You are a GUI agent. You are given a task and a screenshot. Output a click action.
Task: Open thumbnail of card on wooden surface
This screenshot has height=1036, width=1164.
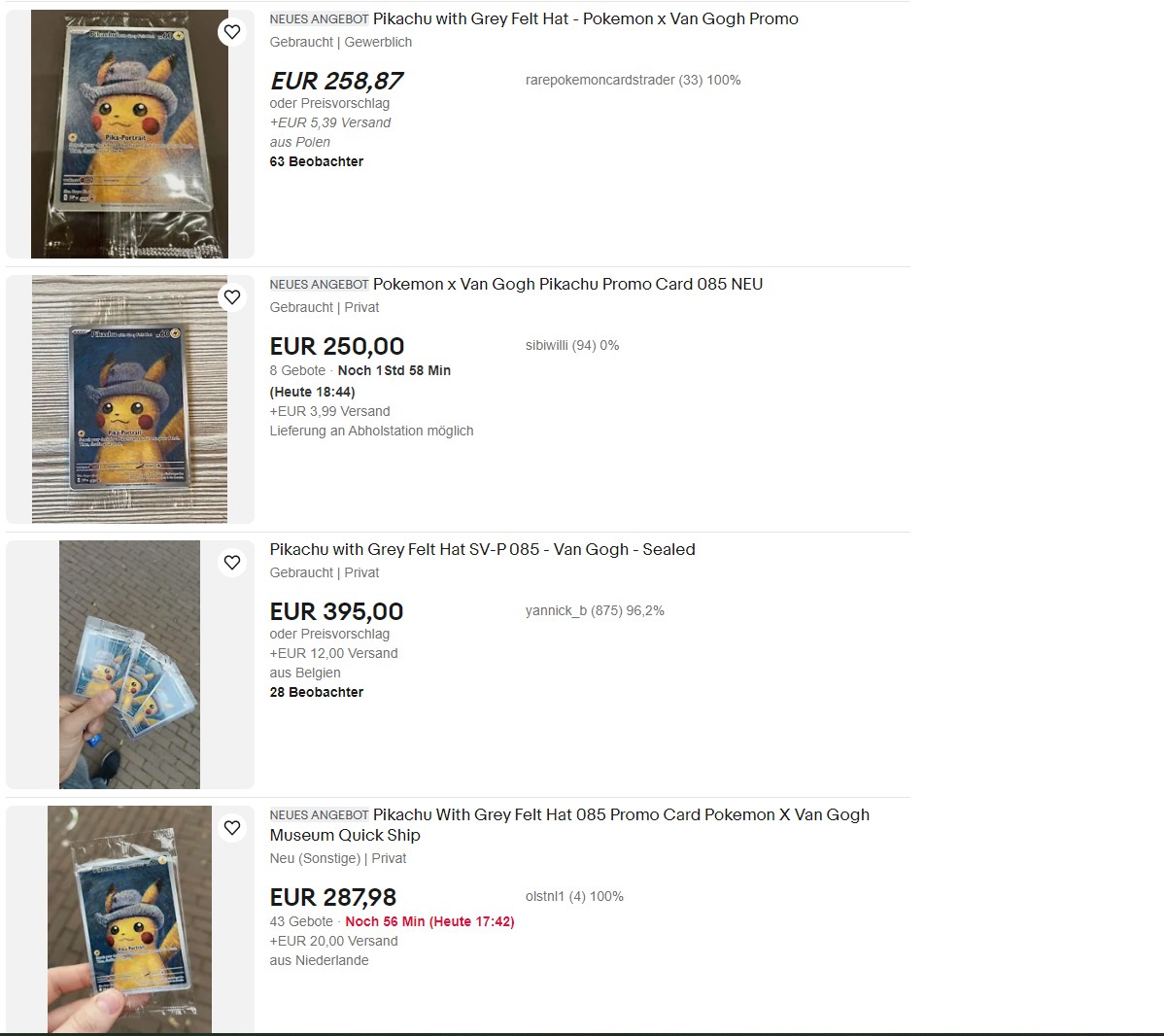tap(130, 399)
